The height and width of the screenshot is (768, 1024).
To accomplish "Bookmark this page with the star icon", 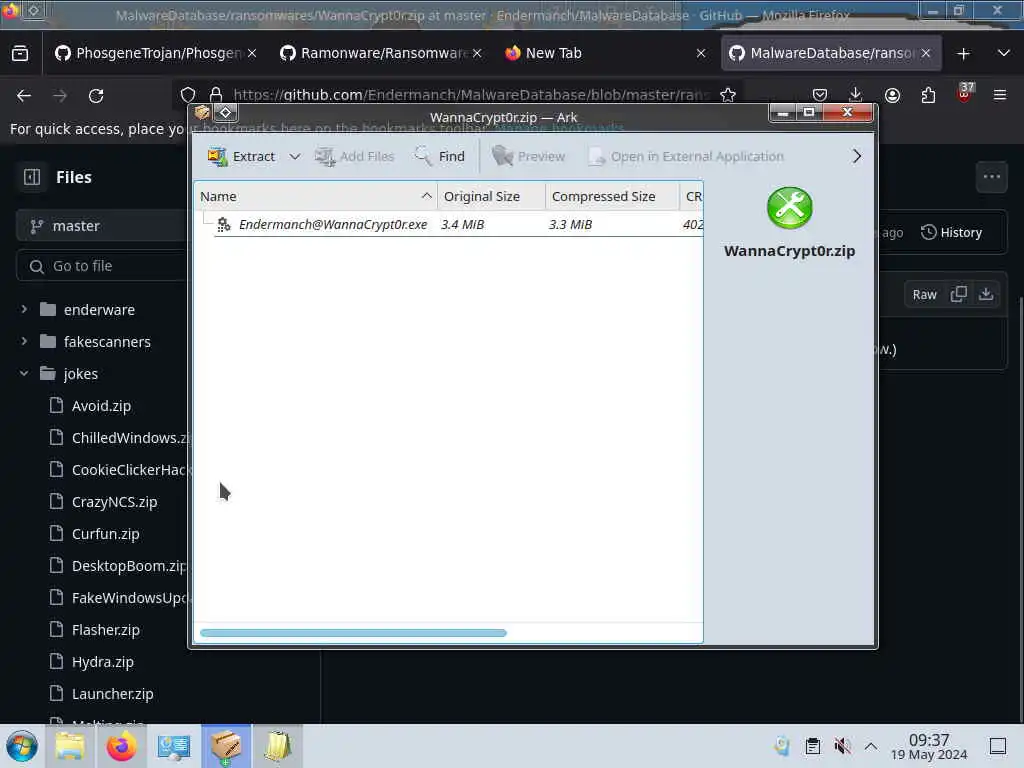I will [x=728, y=95].
